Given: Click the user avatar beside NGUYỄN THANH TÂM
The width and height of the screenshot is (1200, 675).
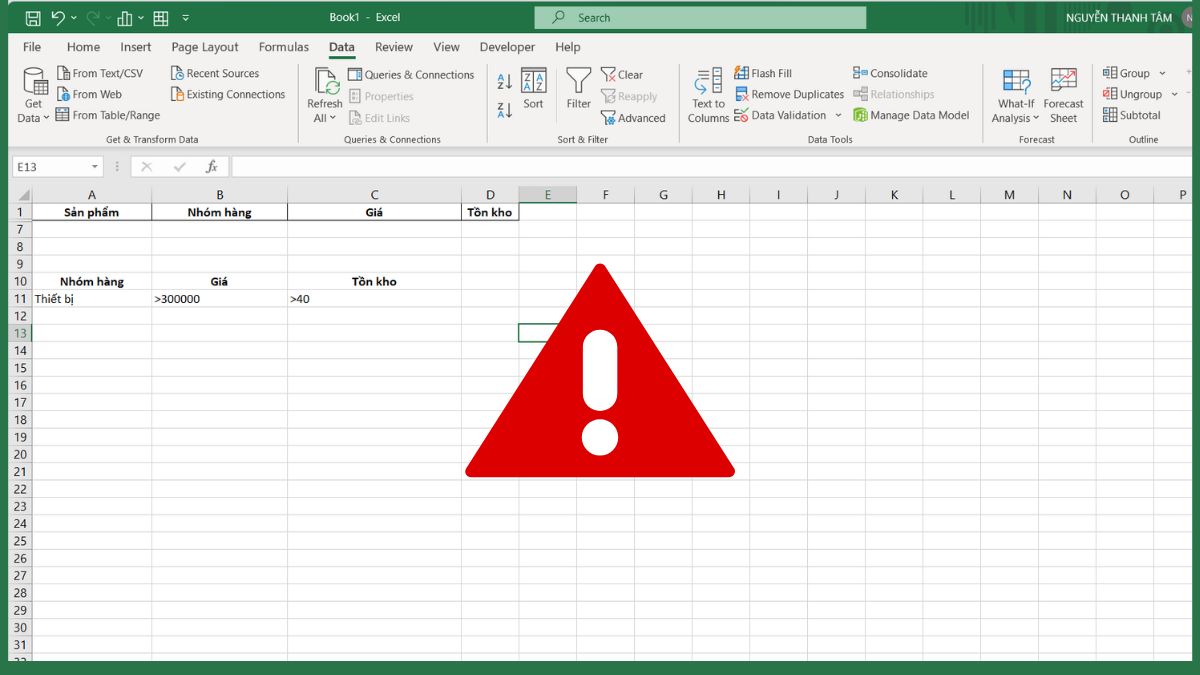Looking at the screenshot, I should 1188,18.
